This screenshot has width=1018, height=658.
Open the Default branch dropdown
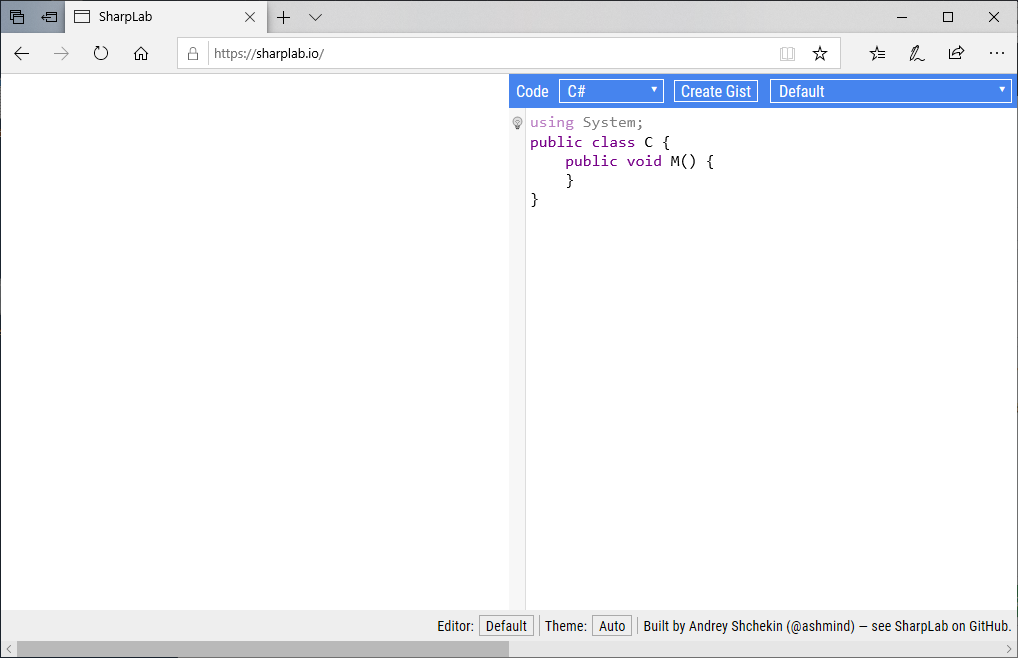pyautogui.click(x=889, y=90)
